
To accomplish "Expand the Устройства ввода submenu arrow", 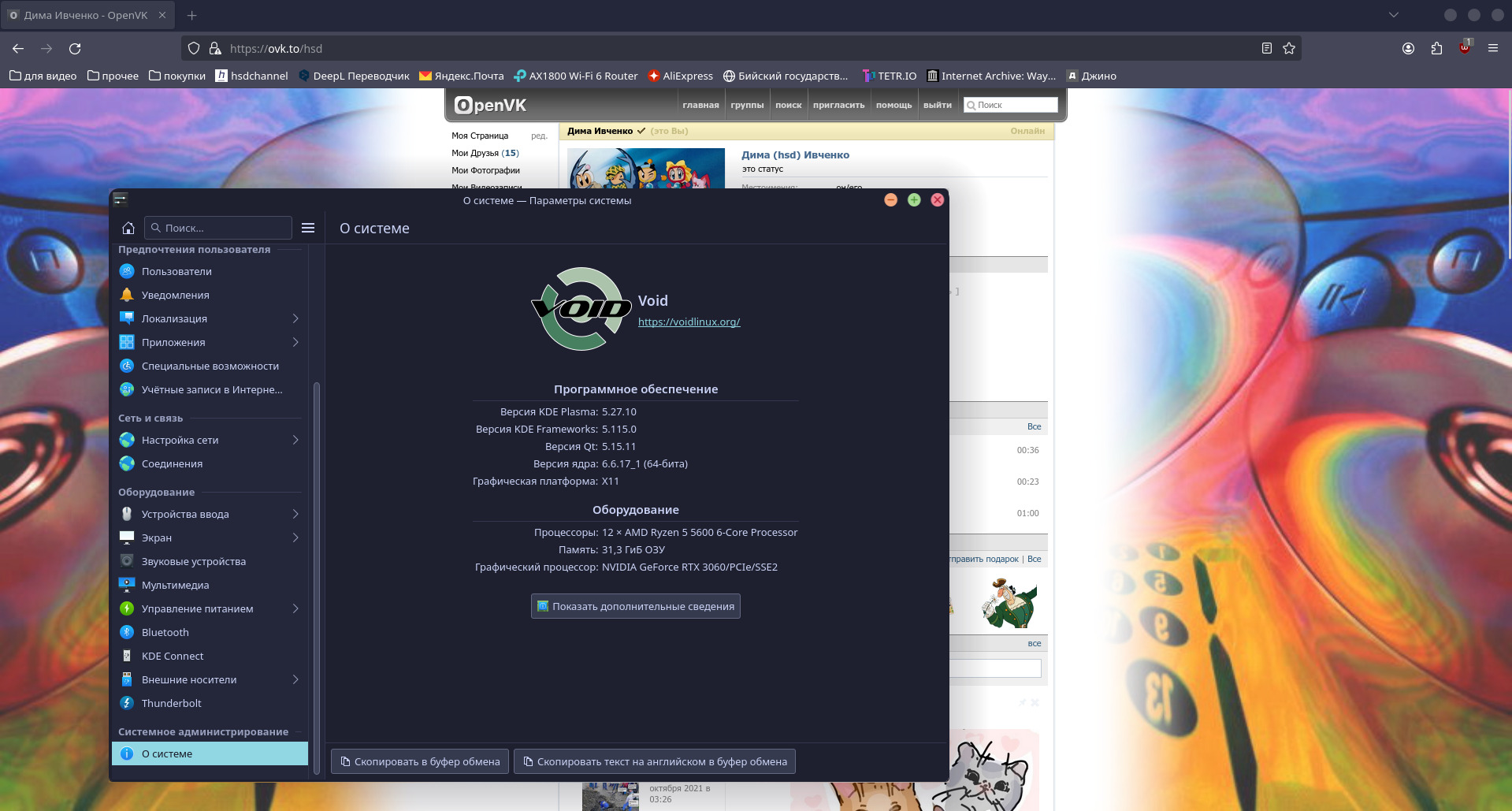I will pos(295,514).
